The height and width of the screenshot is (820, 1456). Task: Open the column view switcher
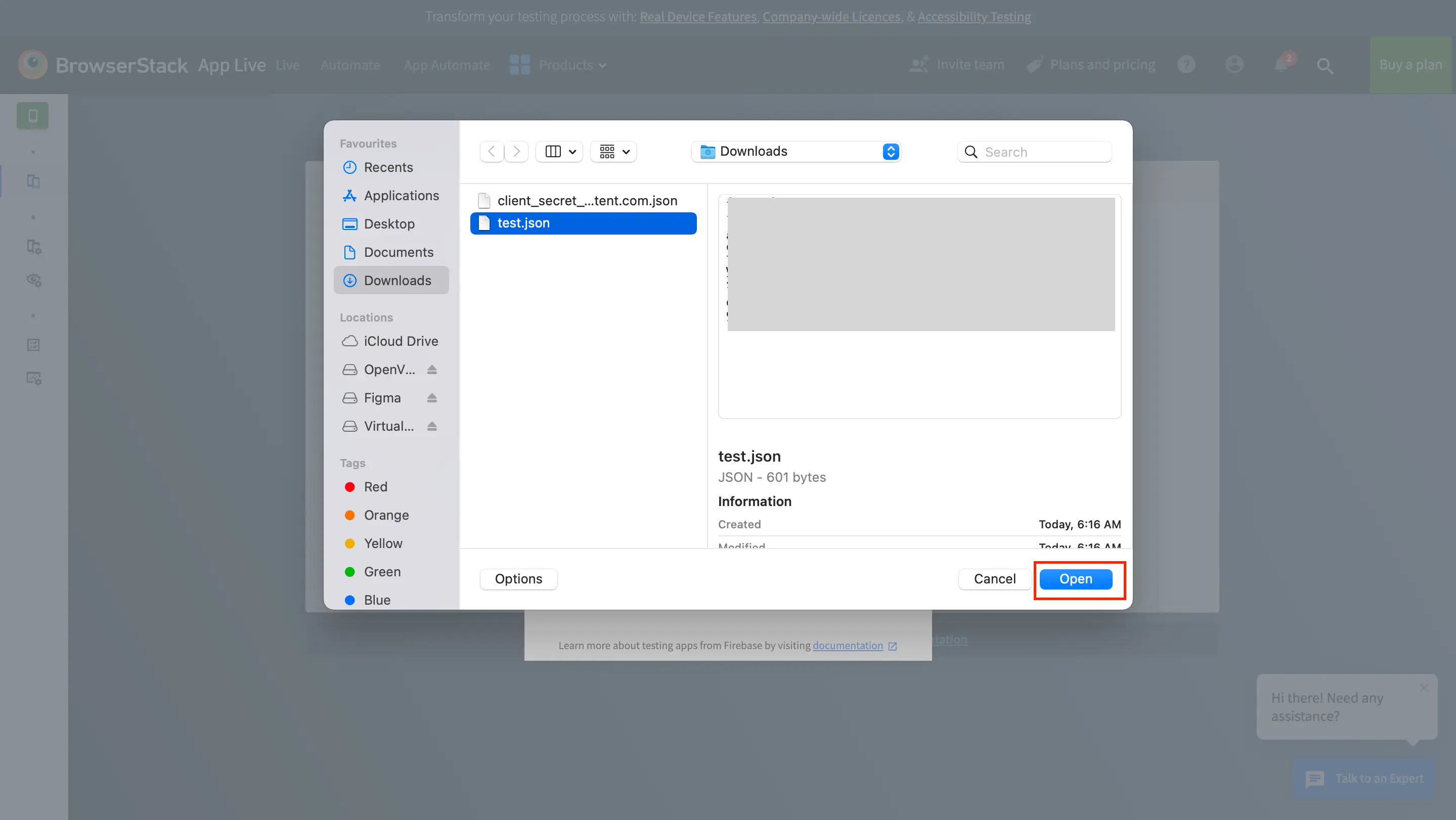(559, 152)
